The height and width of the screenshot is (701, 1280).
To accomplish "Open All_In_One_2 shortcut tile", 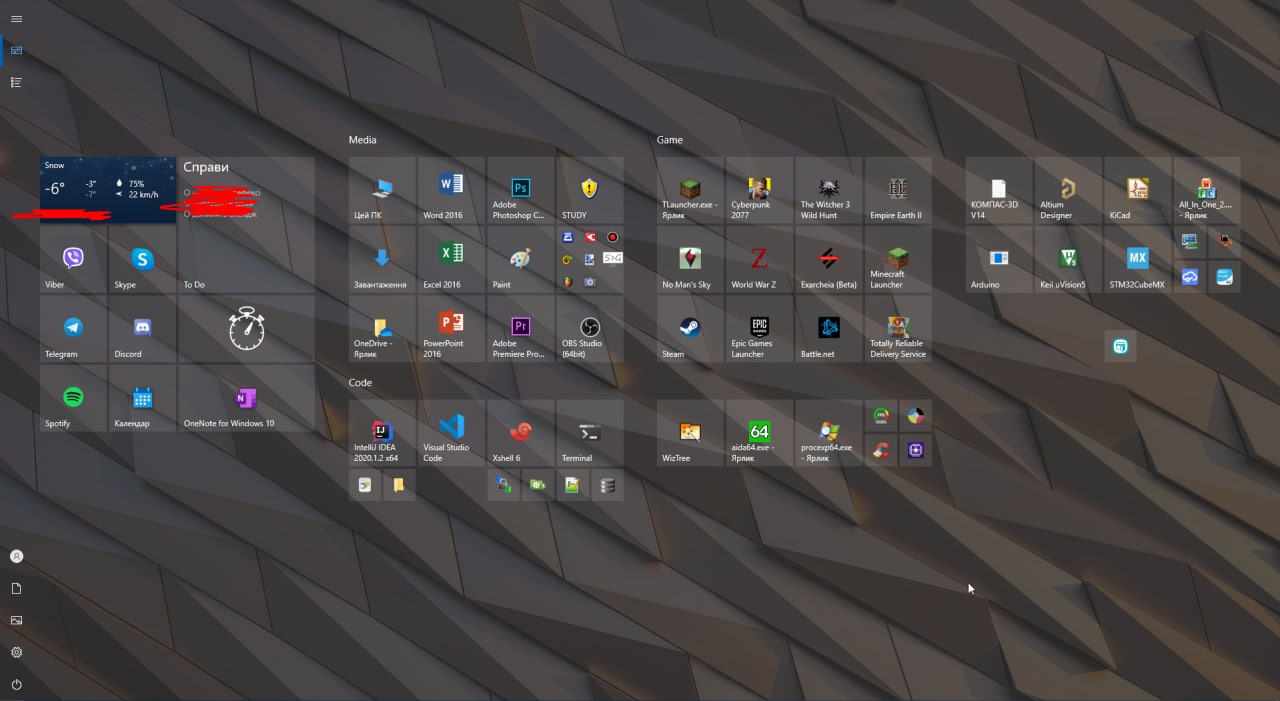I will pos(1207,190).
